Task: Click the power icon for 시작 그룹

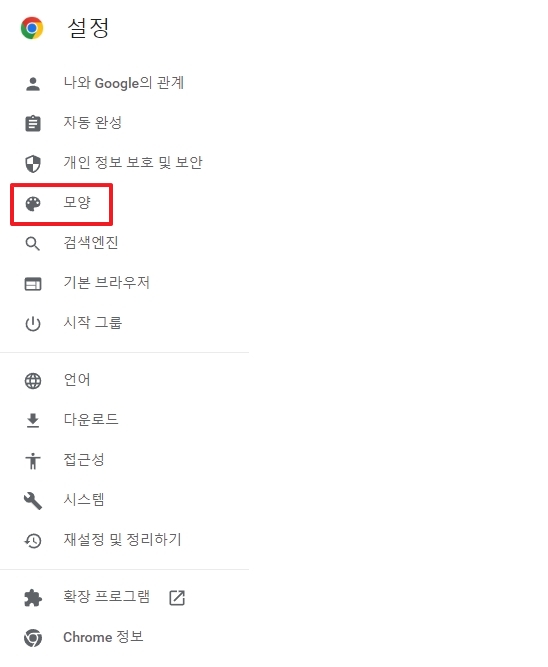Action: coord(33,324)
